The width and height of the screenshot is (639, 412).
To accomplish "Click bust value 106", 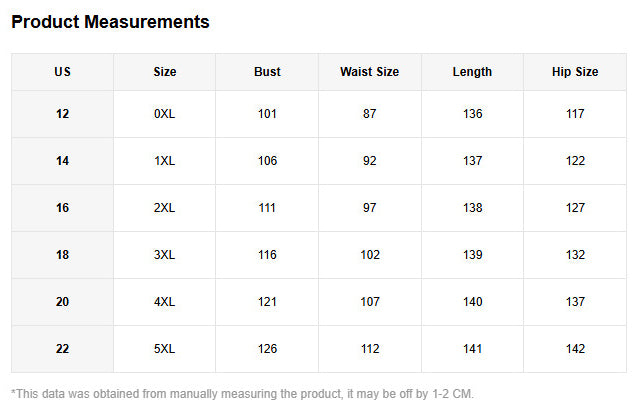I will pyautogui.click(x=267, y=161).
